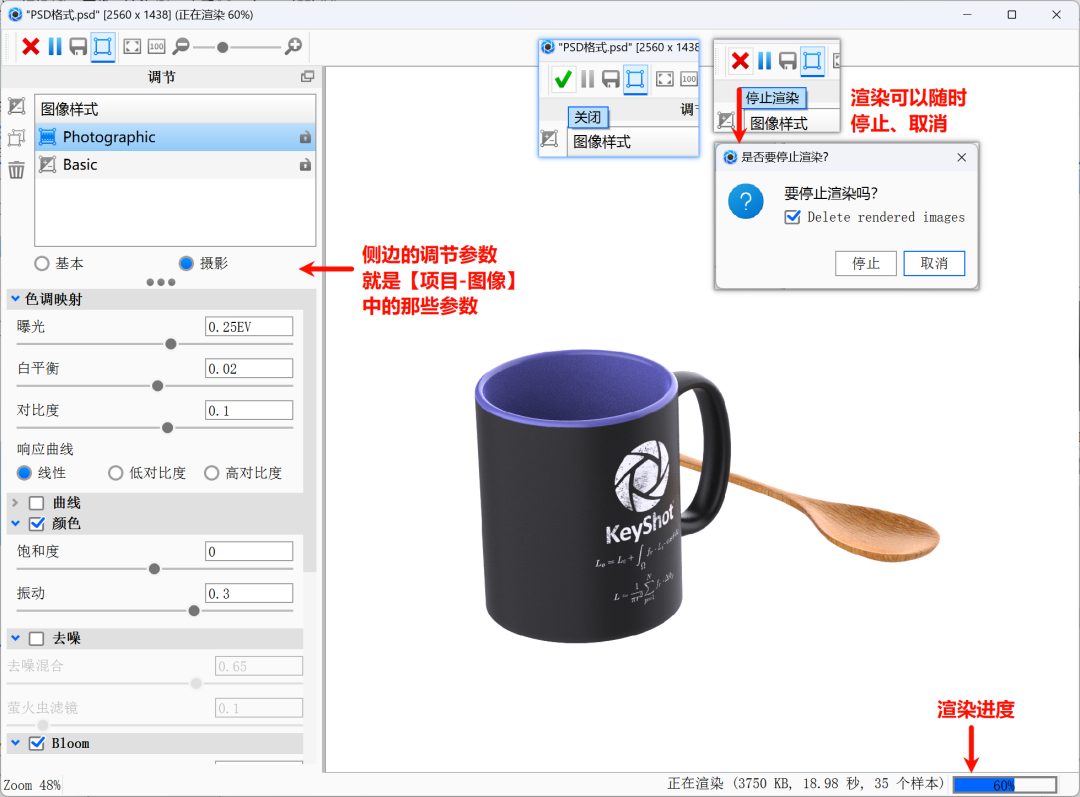Pause rendering with the blue pause icon in main toolbar
Viewport: 1080px width, 797px height.
click(x=55, y=47)
